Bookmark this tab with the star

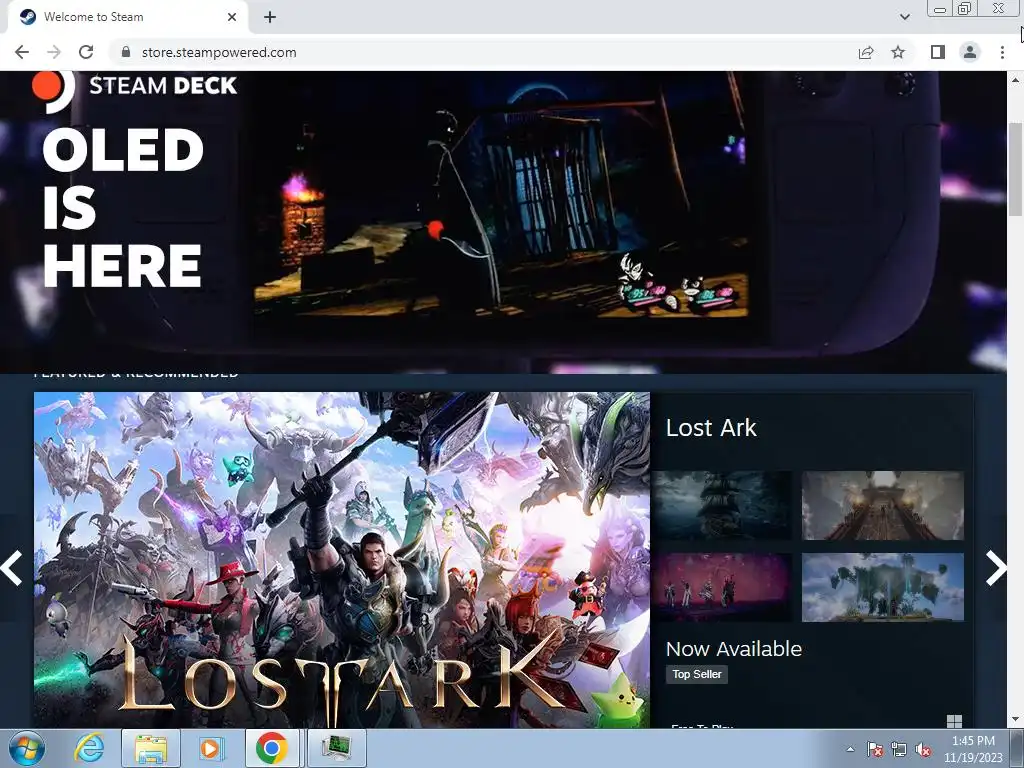[898, 52]
